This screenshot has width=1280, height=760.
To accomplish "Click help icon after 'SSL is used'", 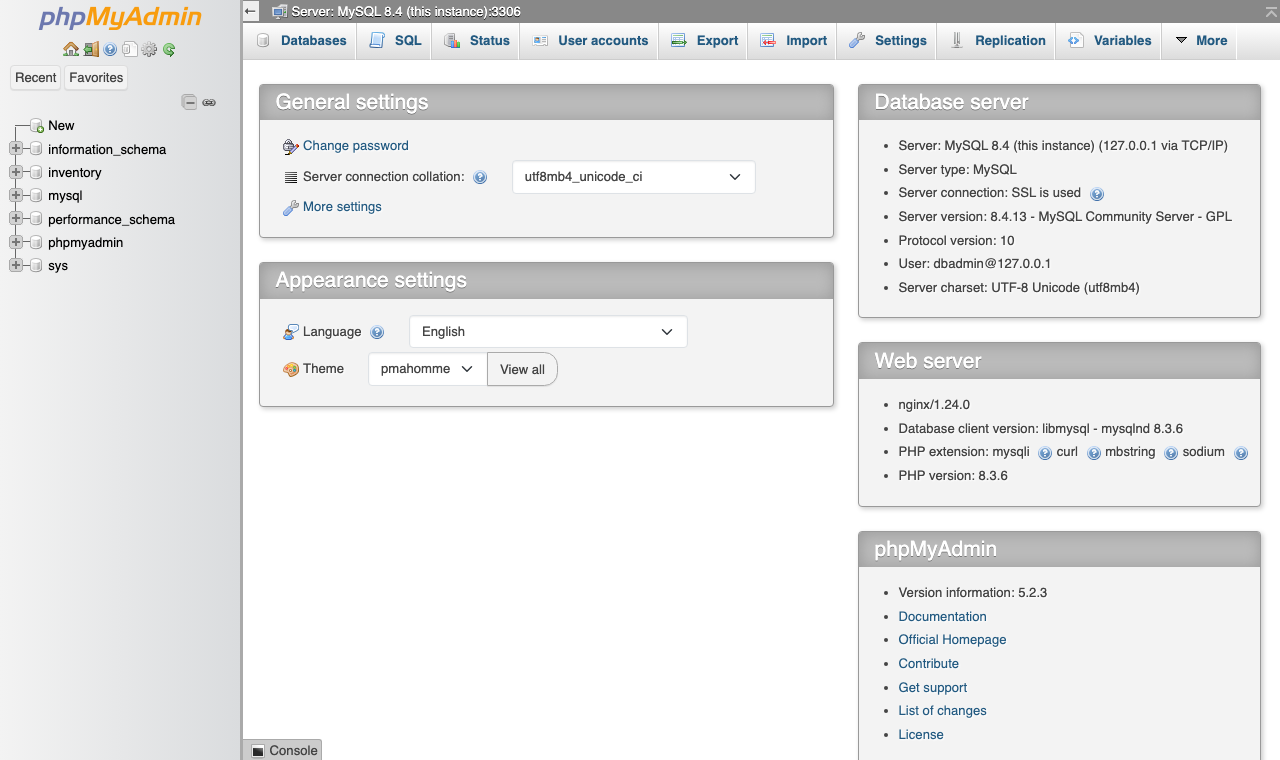I will (1097, 194).
